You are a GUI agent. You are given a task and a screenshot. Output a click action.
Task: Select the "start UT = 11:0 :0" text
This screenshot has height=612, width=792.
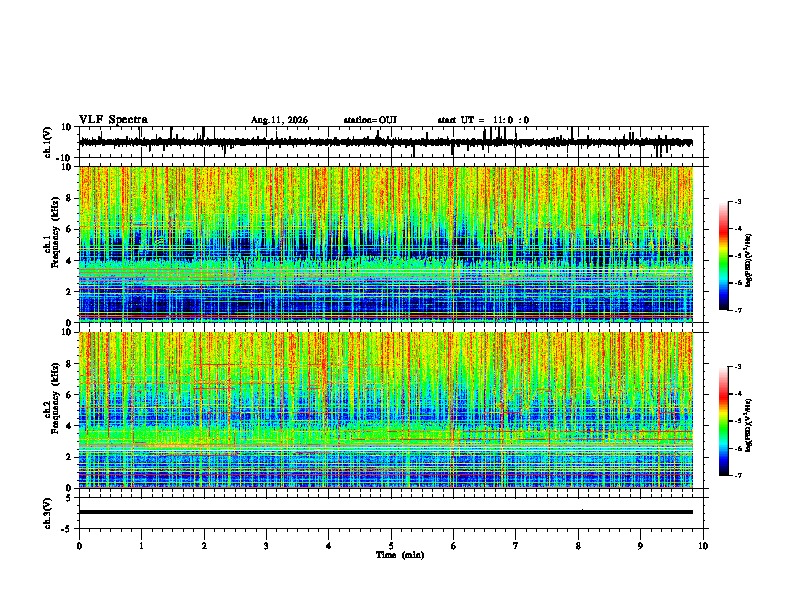point(483,120)
